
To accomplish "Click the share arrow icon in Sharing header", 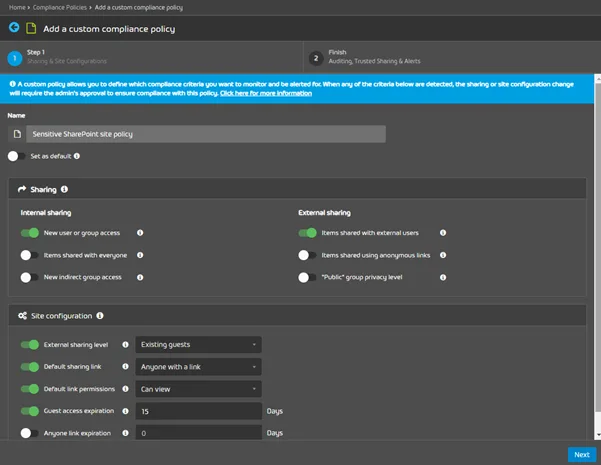I will (x=22, y=189).
